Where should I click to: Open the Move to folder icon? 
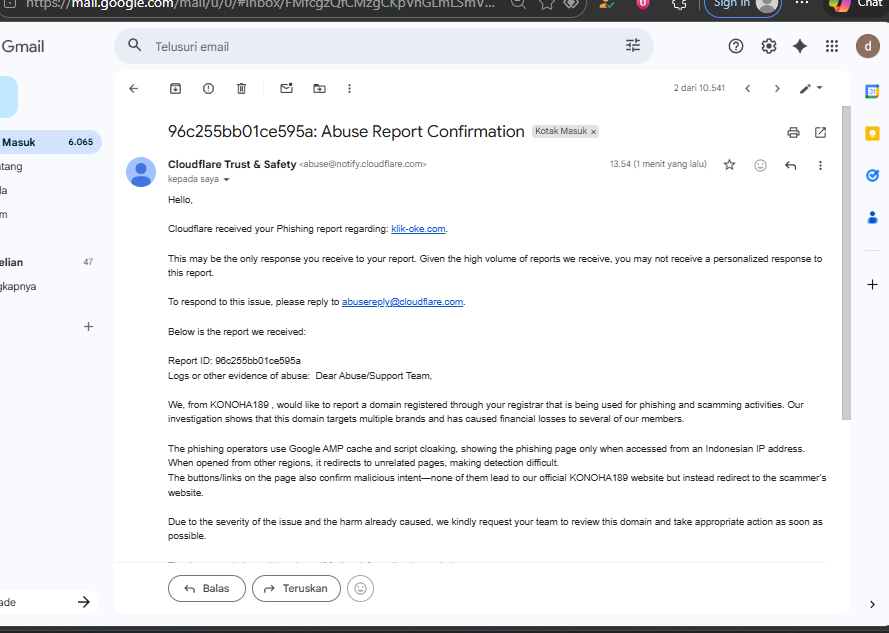(x=319, y=88)
